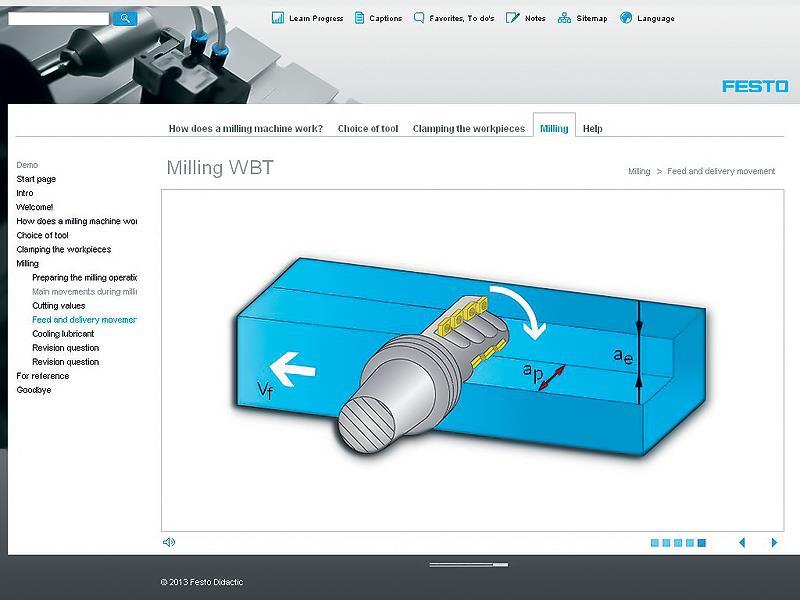
Task: Open second Revision question above For reference
Action: [66, 362]
